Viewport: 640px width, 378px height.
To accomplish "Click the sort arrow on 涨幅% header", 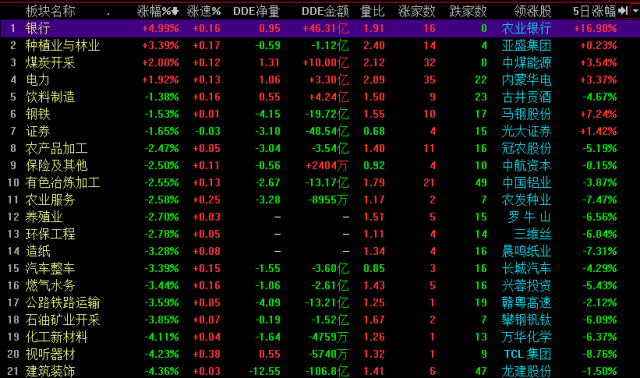I will click(x=175, y=11).
